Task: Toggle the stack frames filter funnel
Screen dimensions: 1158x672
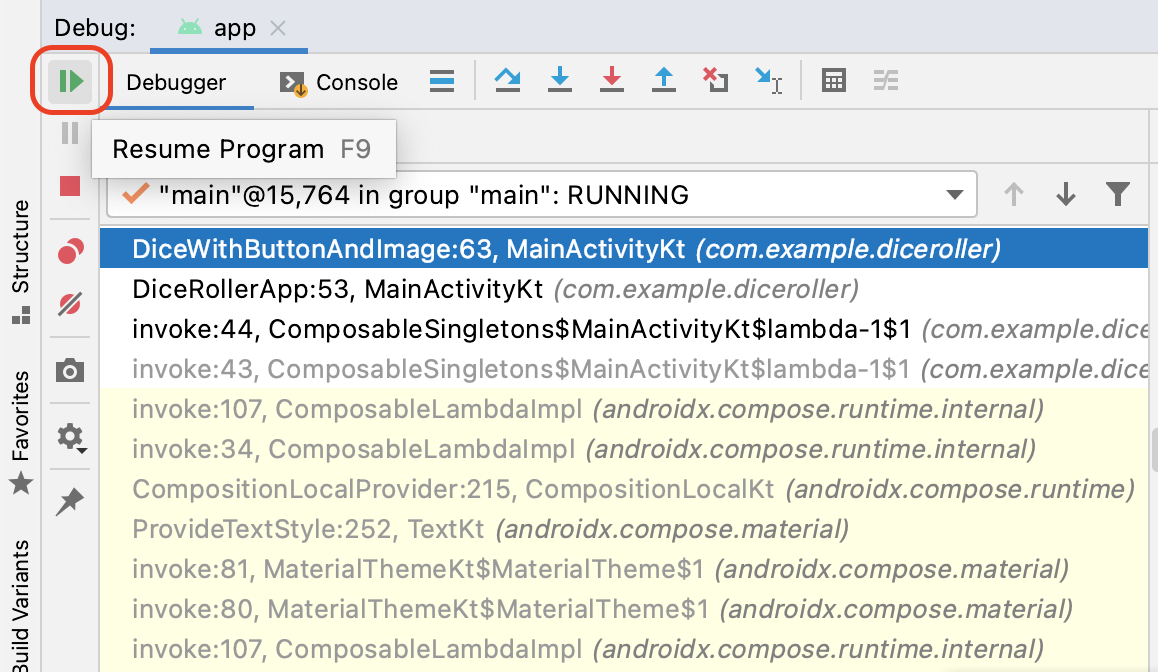Action: click(1118, 194)
